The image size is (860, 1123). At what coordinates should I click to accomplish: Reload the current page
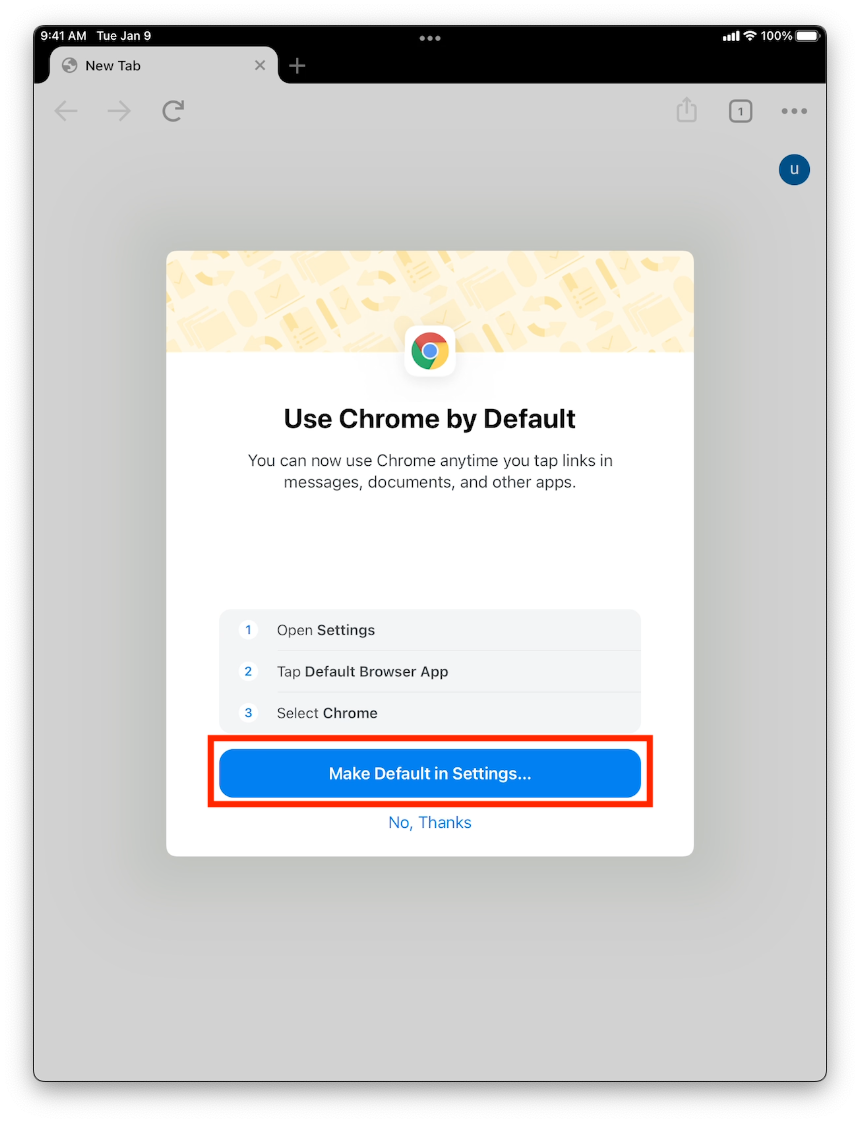point(173,111)
